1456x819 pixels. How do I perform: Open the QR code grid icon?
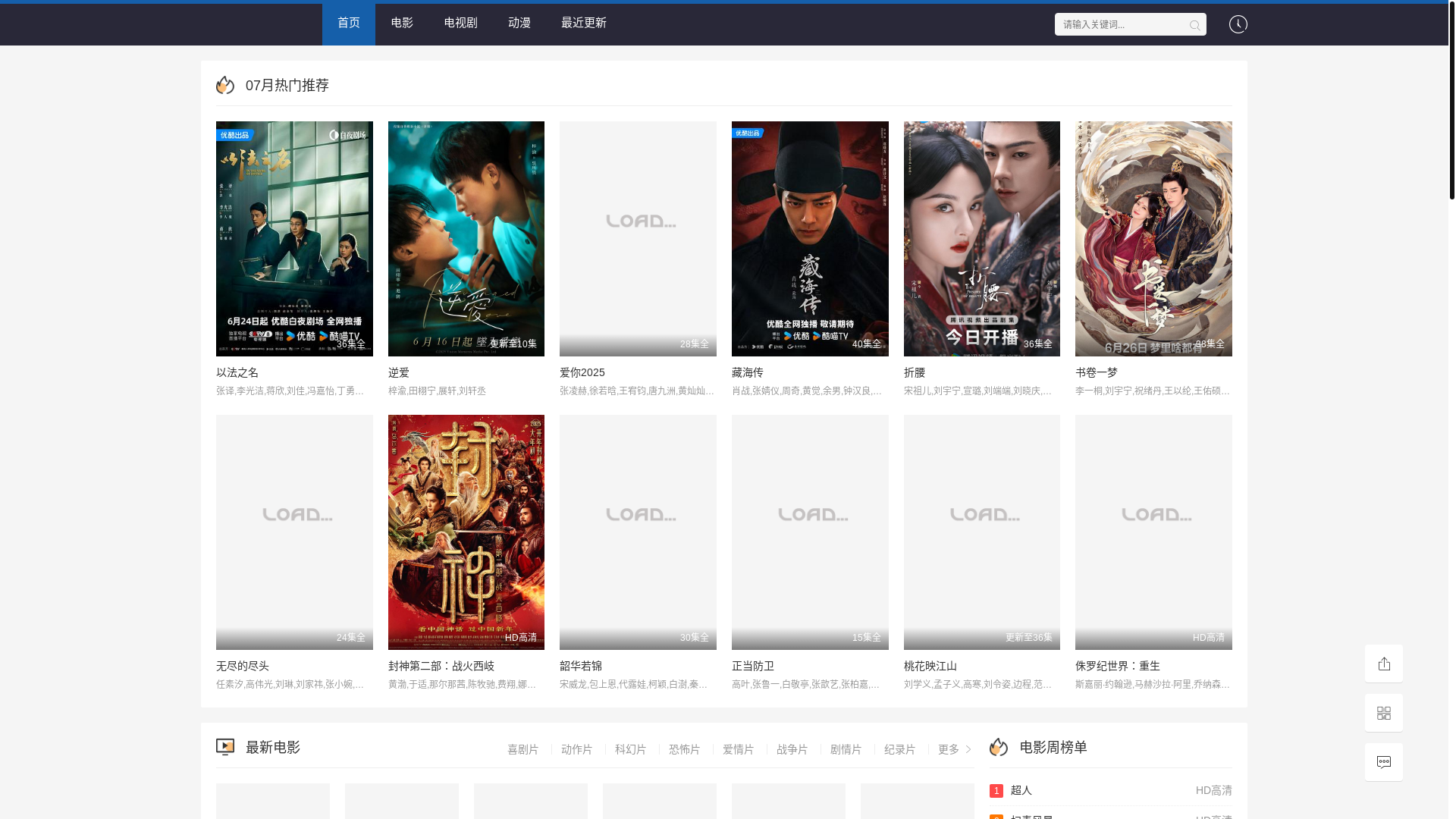[x=1384, y=713]
